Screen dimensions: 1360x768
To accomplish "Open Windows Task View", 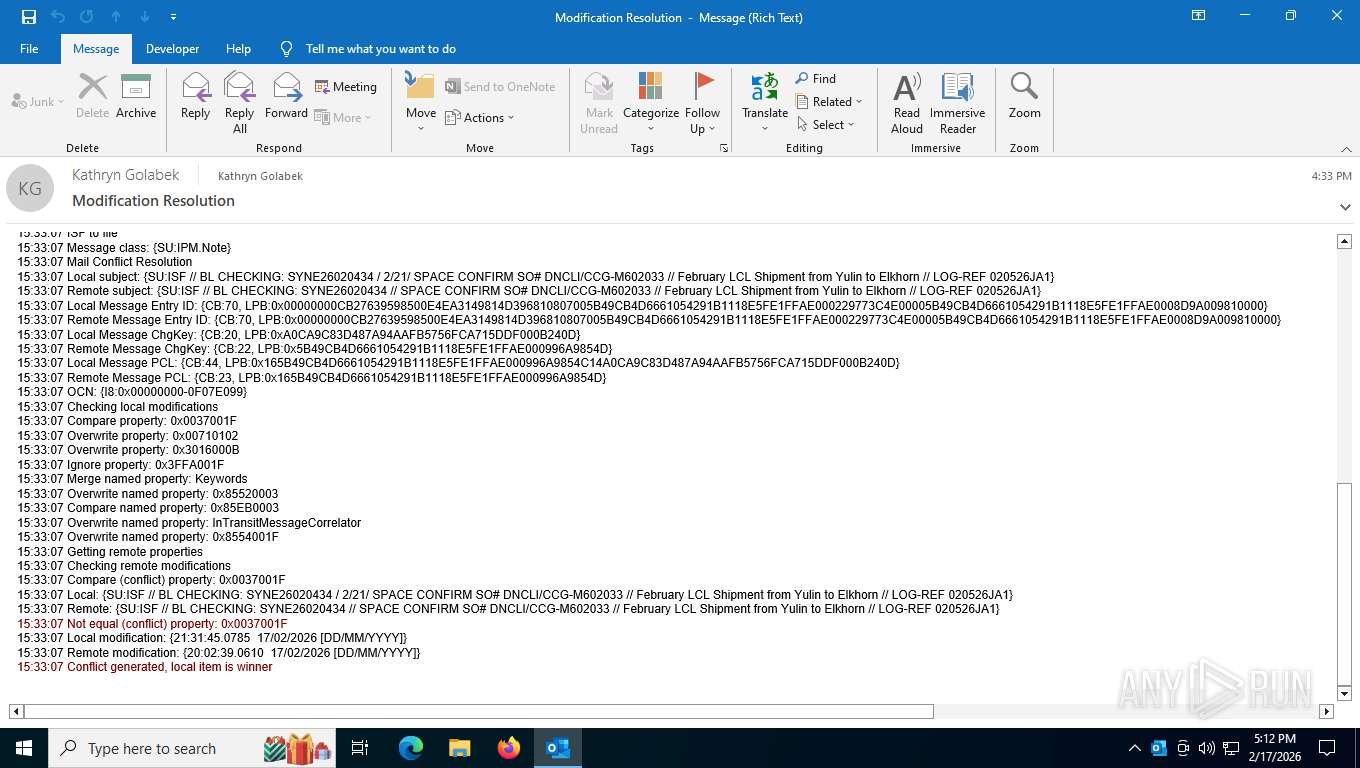I will [360, 748].
